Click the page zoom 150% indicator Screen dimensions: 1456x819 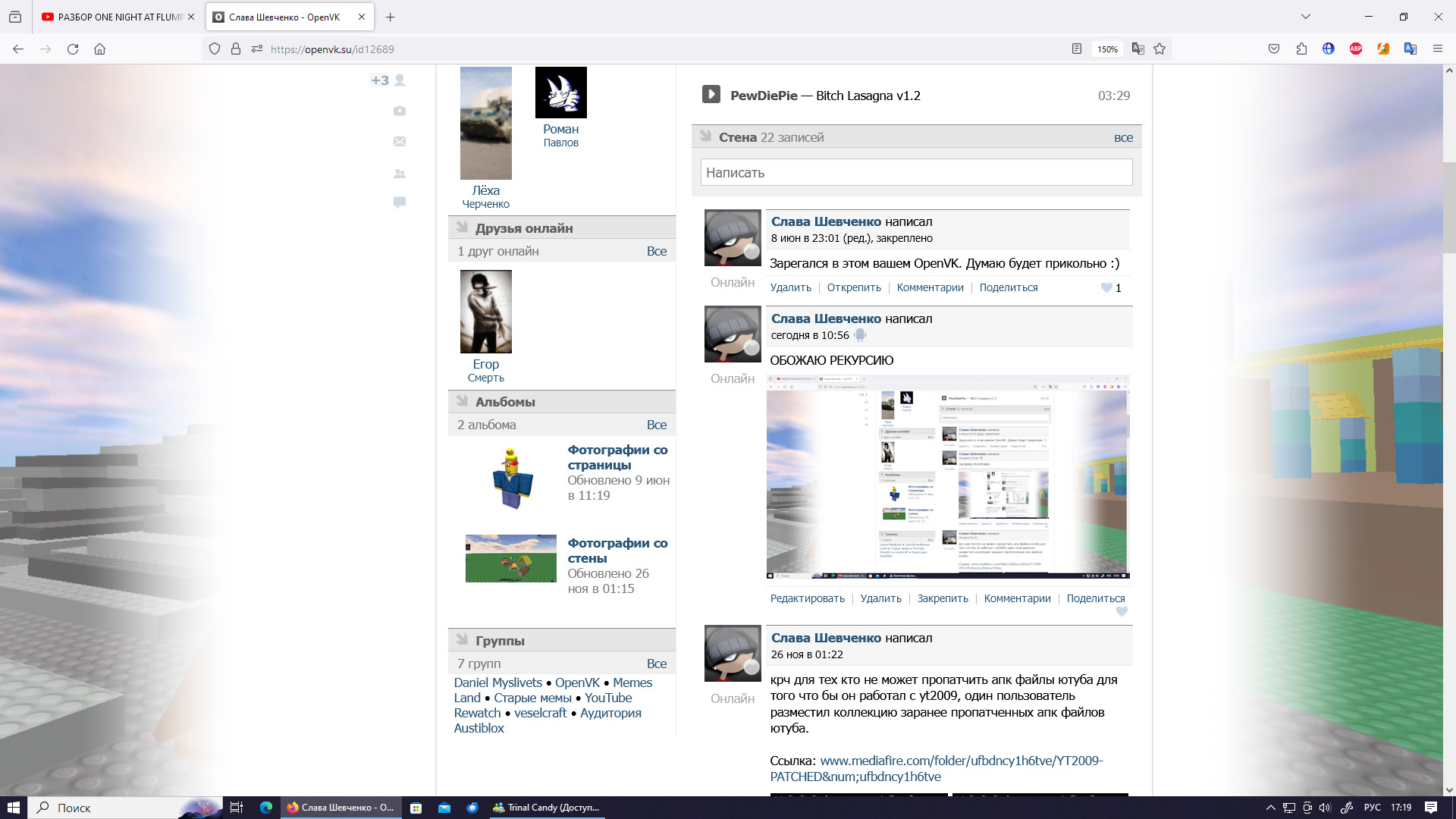pyautogui.click(x=1107, y=49)
